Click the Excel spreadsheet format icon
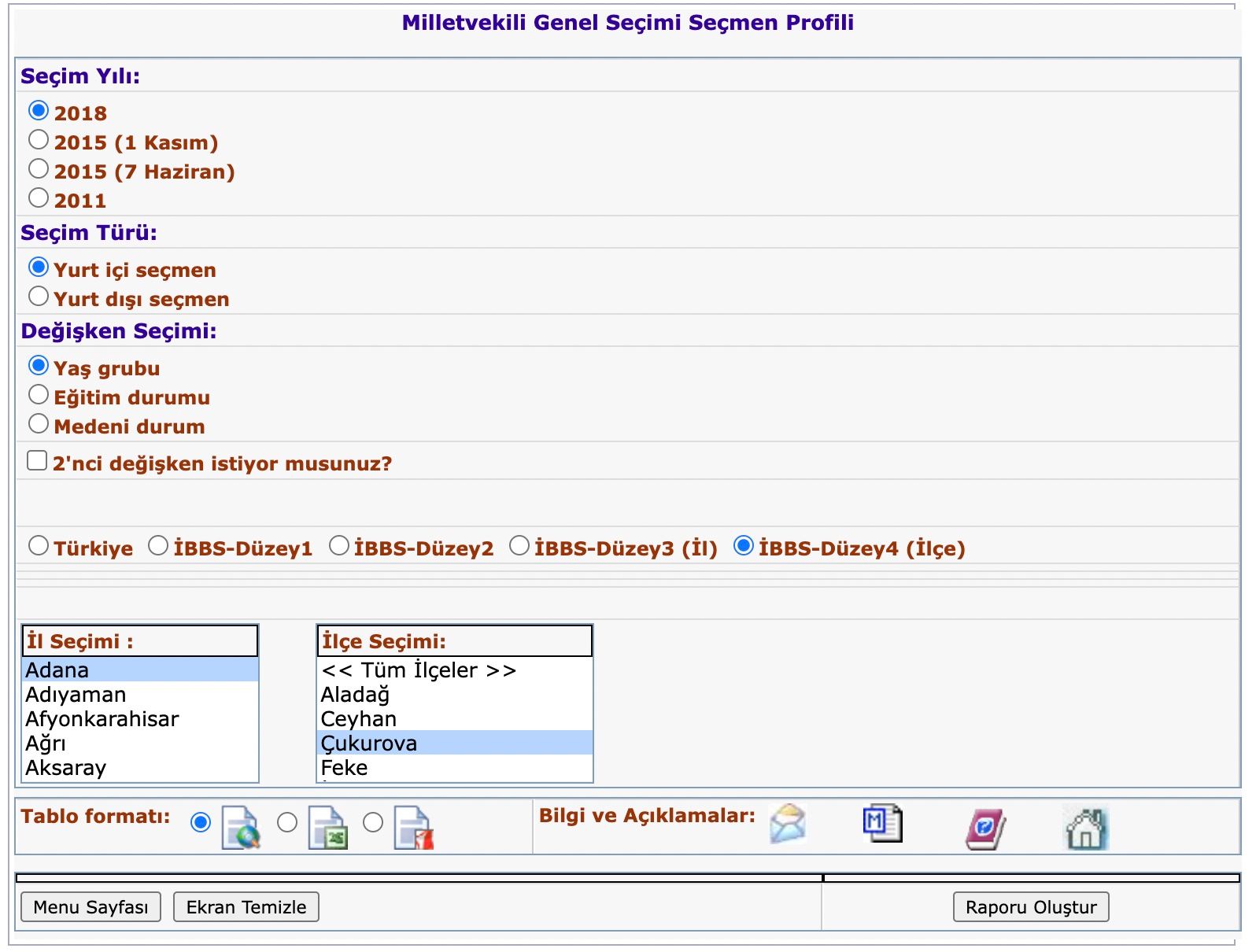Screen dimensions: 1256x952 point(327,827)
